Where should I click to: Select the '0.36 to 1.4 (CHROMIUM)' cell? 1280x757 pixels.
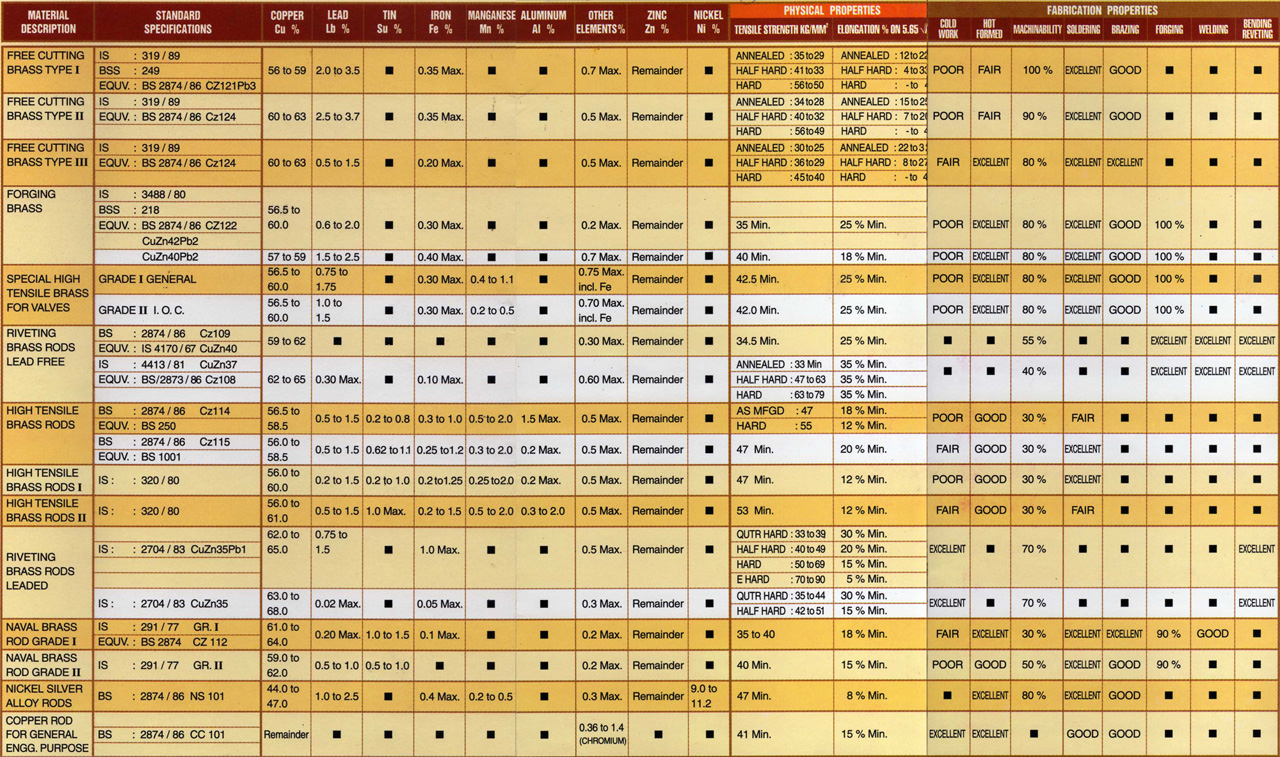pos(601,734)
